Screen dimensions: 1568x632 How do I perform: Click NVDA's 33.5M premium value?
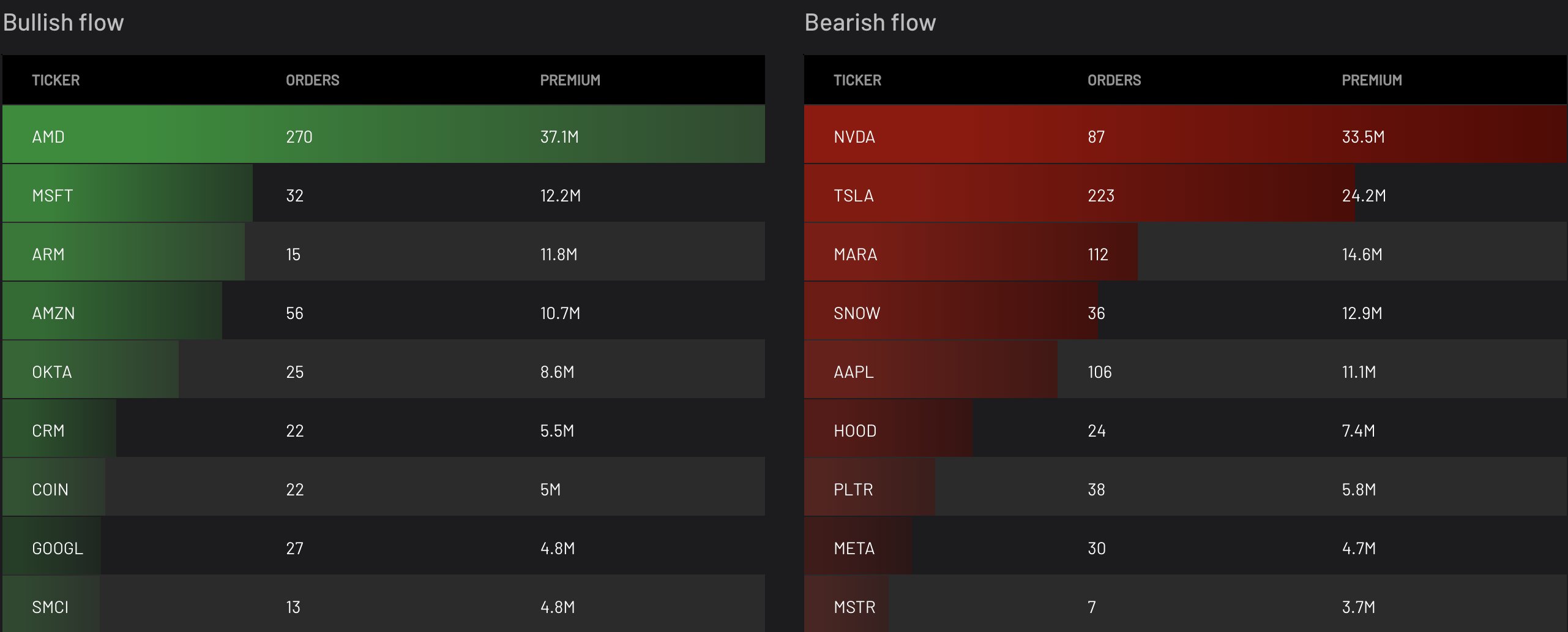tap(1364, 137)
